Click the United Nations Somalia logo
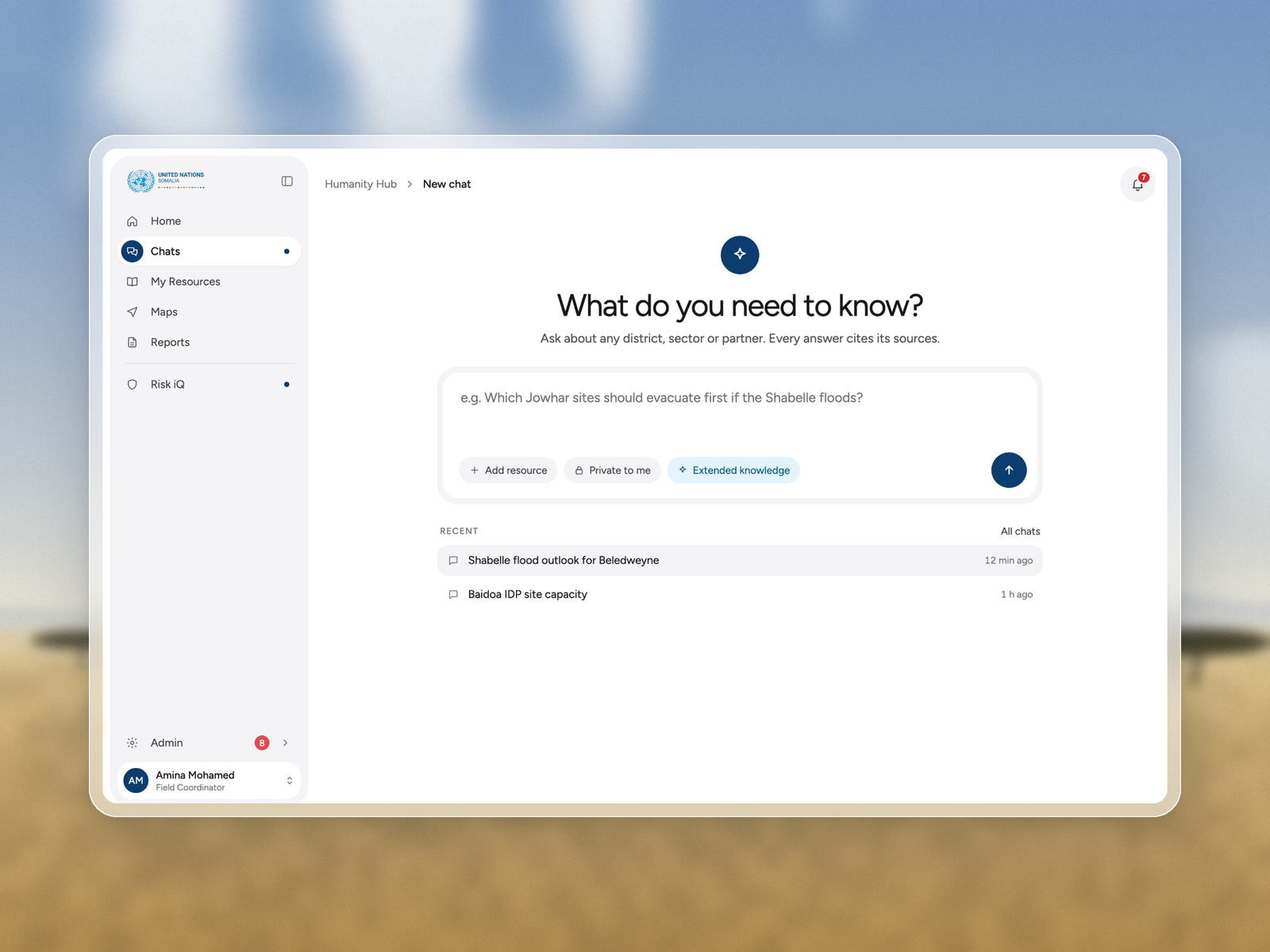 [166, 181]
